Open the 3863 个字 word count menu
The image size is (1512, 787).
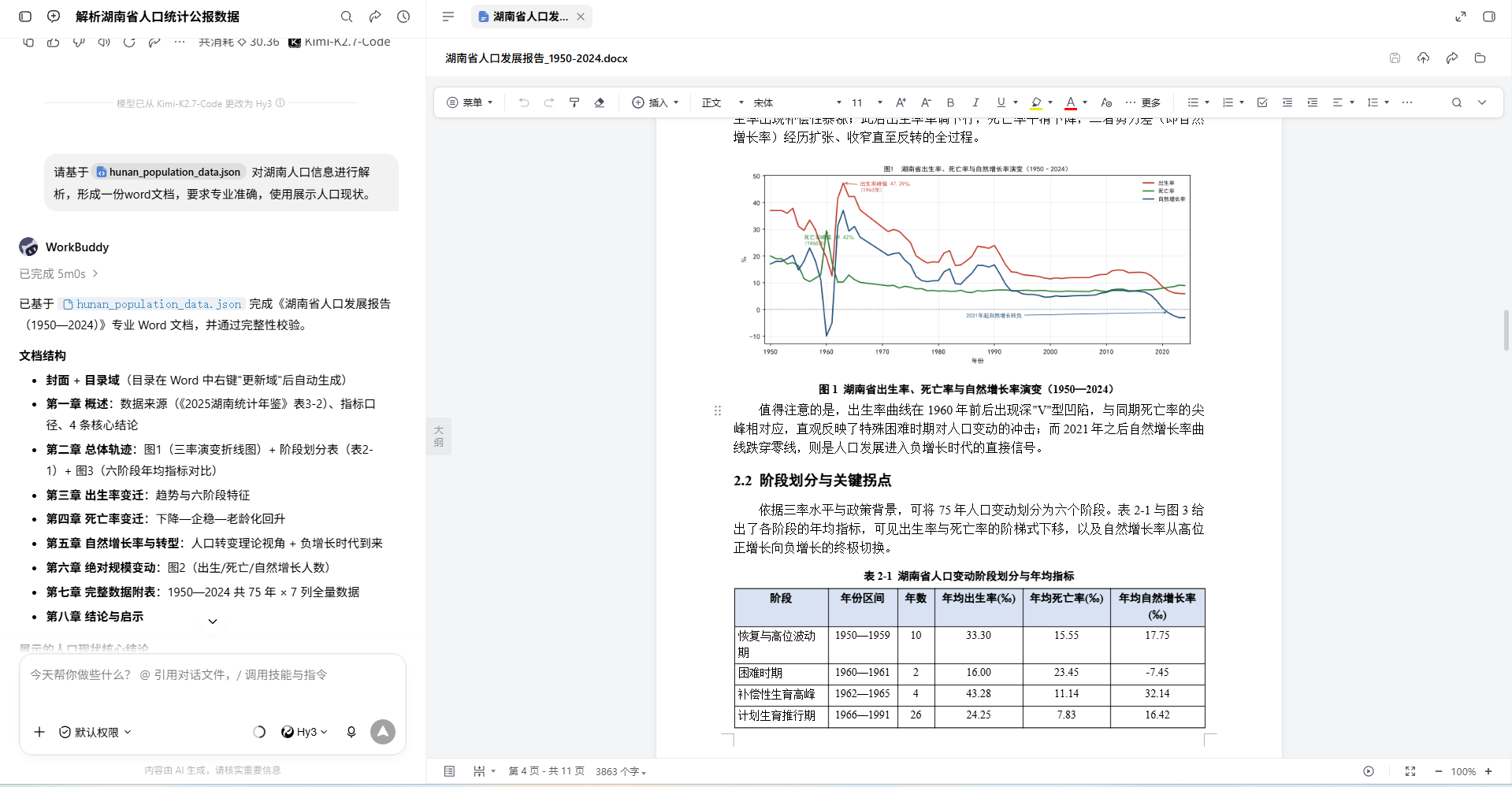[x=621, y=771]
